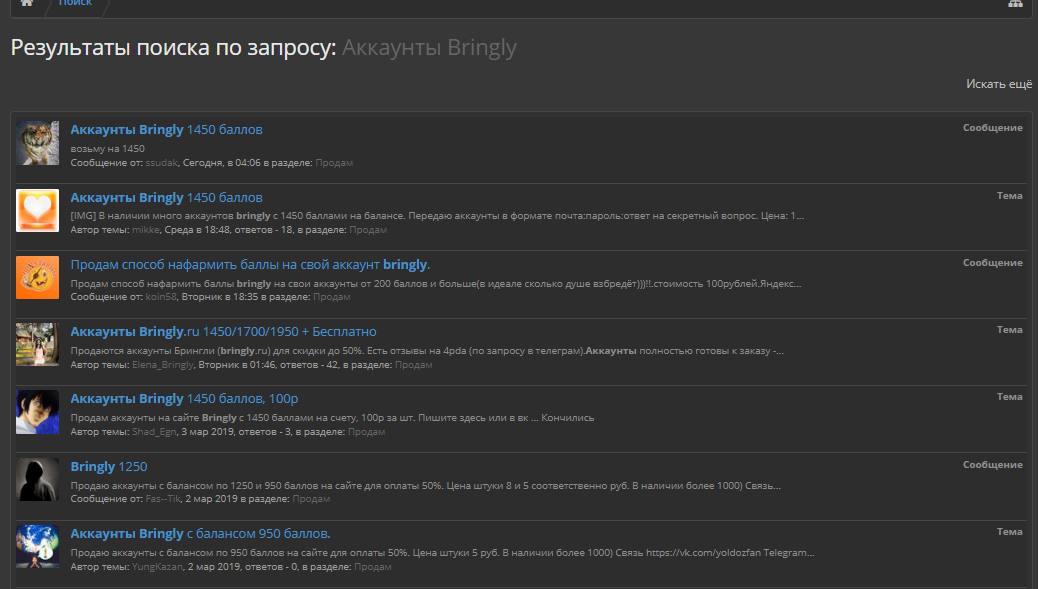
Task: Open mikke's heart avatar
Action: click(x=38, y=210)
